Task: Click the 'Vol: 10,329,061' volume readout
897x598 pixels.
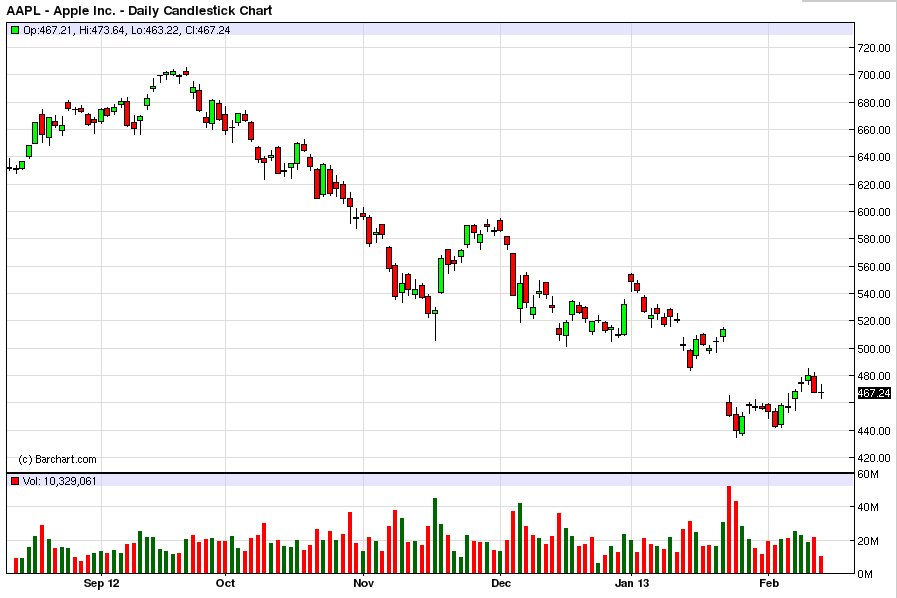Action: (x=59, y=481)
